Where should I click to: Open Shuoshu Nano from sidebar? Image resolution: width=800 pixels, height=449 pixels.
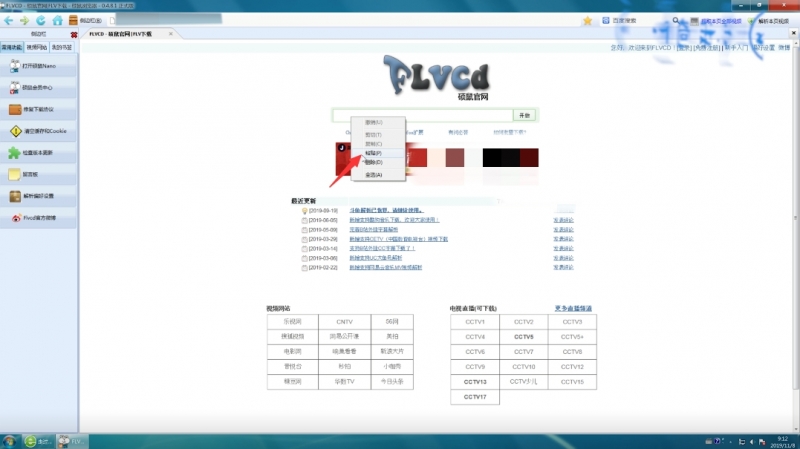pyautogui.click(x=39, y=66)
